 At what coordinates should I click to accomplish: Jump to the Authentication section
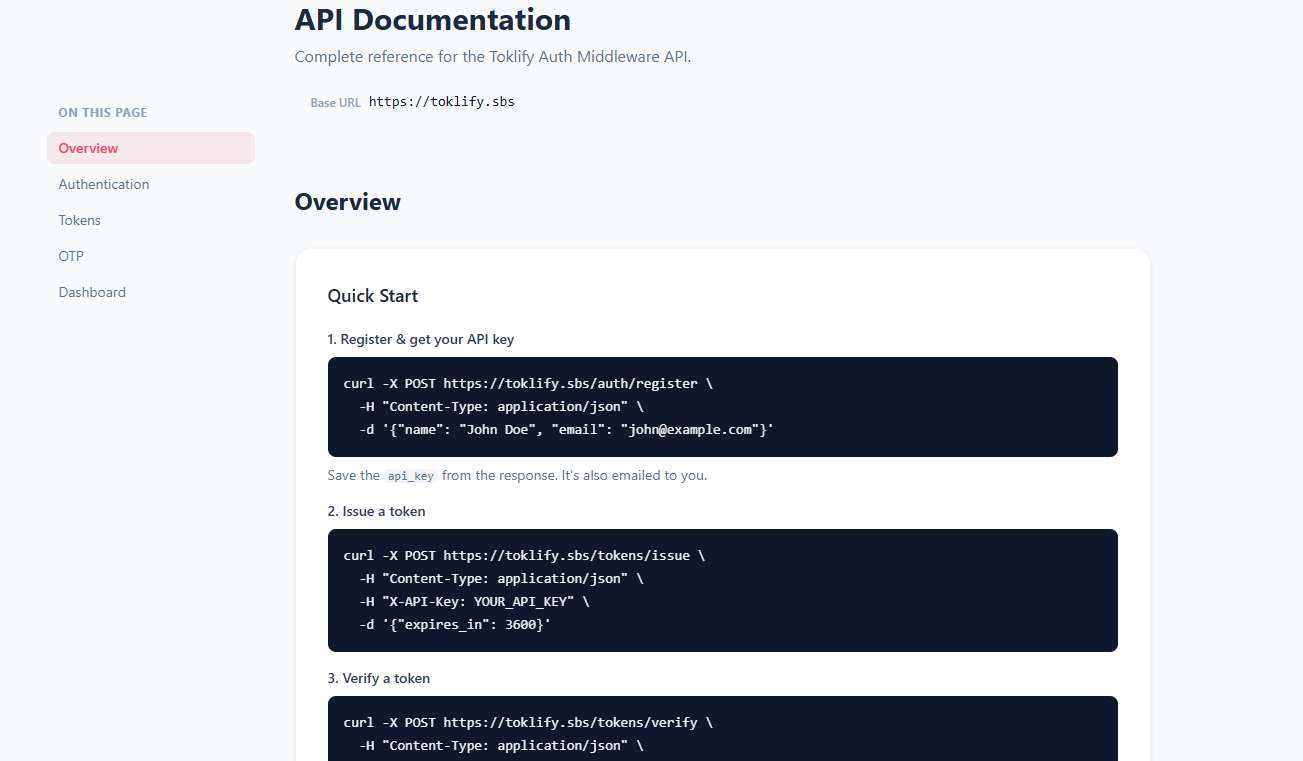coord(104,184)
